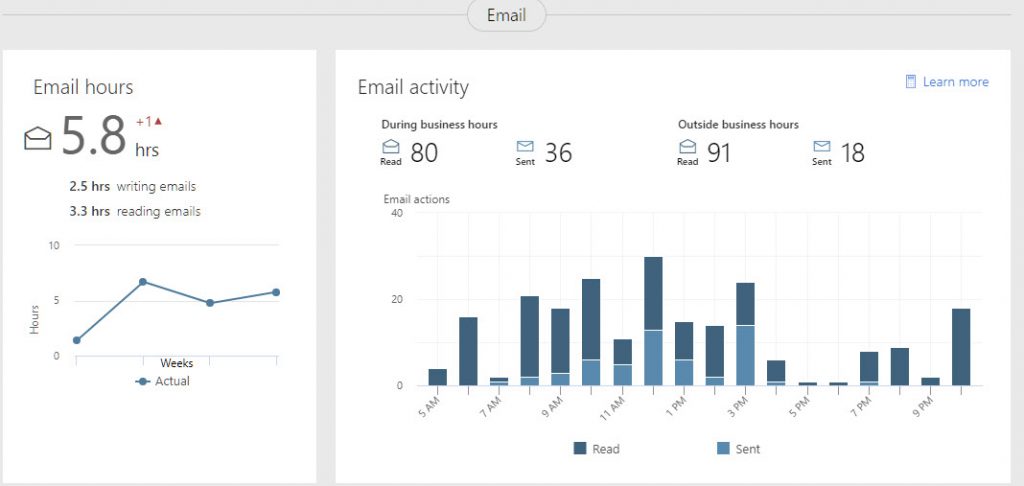Toggle the Actual line legend entry
Viewport: 1024px width, 486px height.
pyautogui.click(x=163, y=381)
